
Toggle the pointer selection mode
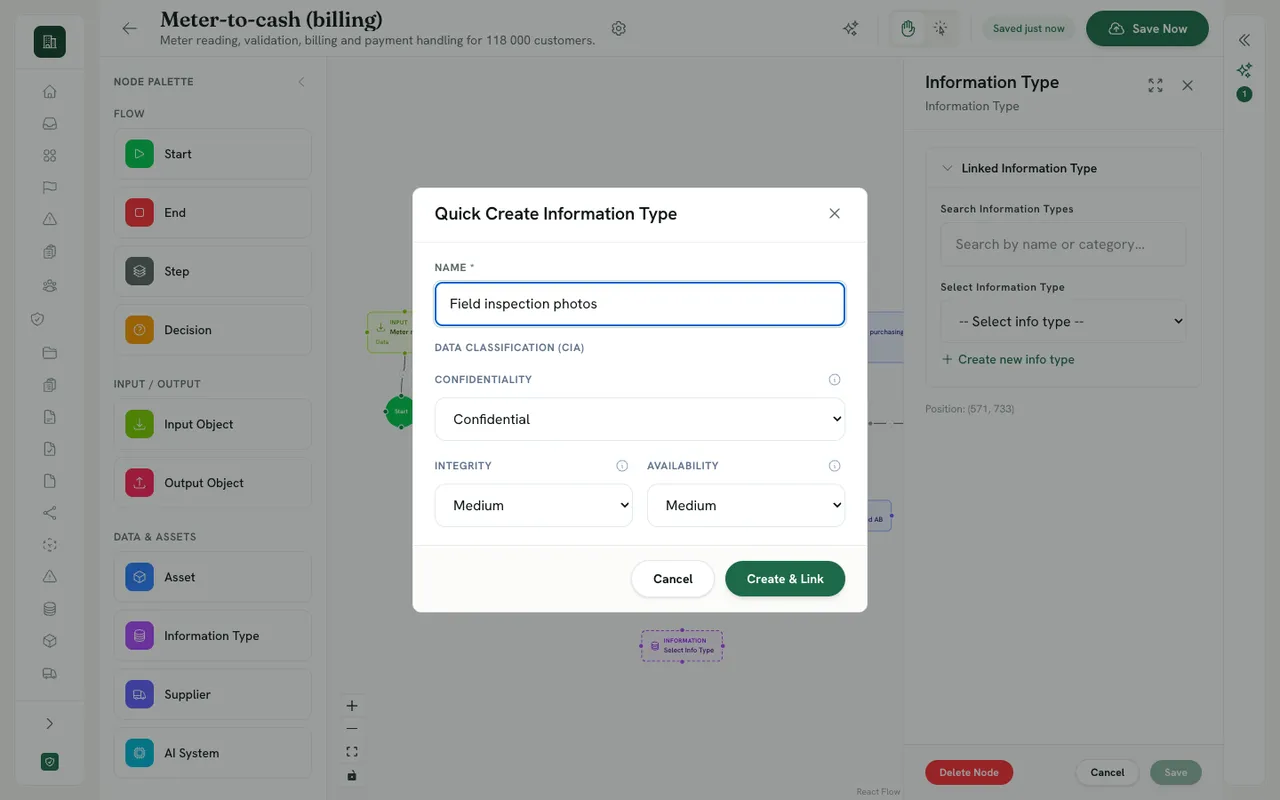click(x=941, y=29)
